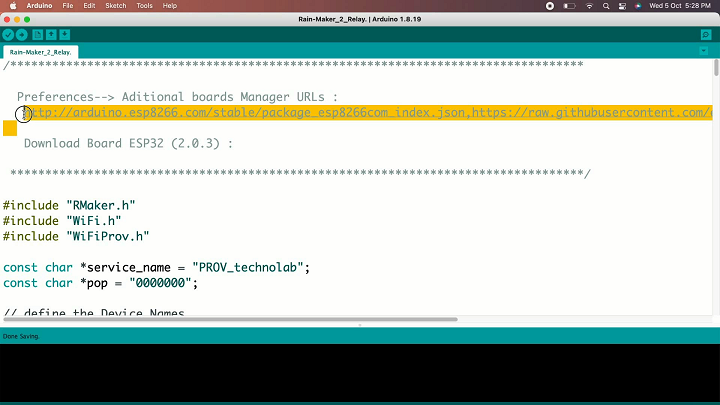
Task: Open the Siri icon in the menu bar
Action: pyautogui.click(x=638, y=6)
